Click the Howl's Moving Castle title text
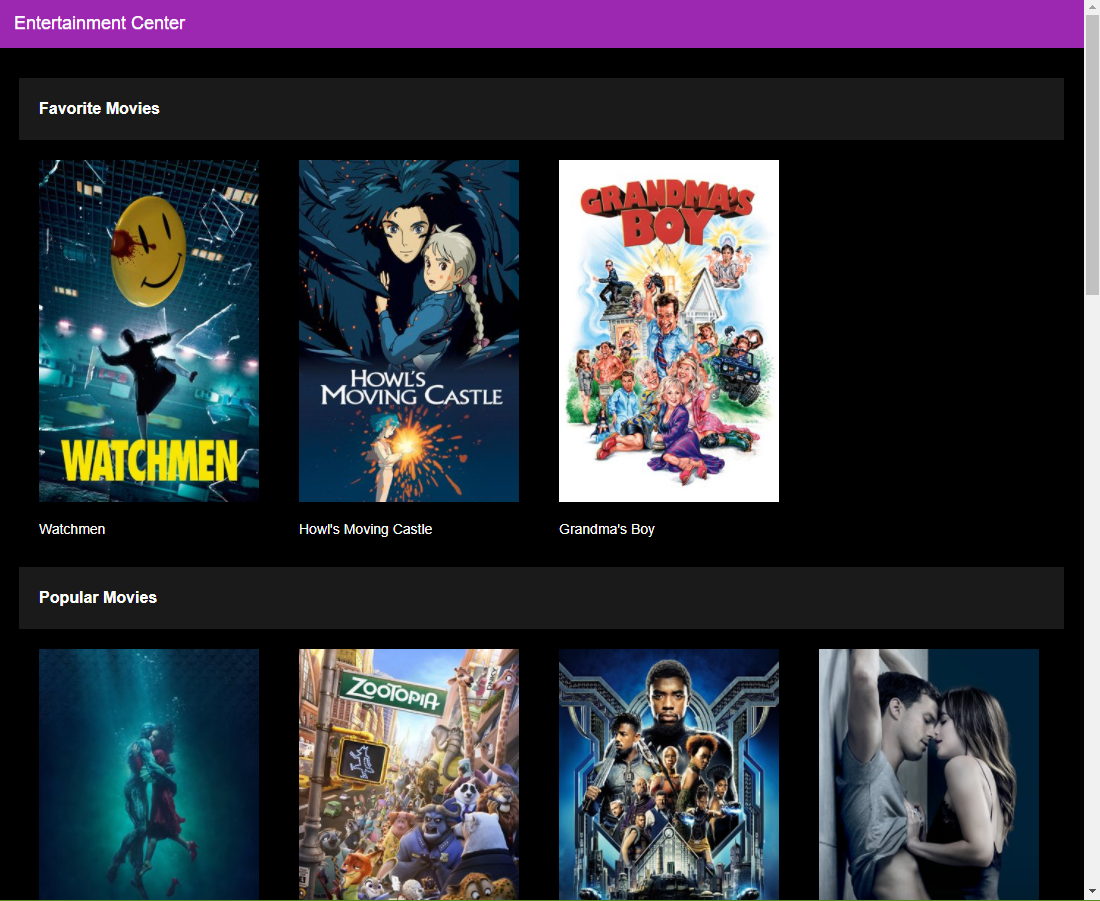The width and height of the screenshot is (1100, 901). [365, 529]
